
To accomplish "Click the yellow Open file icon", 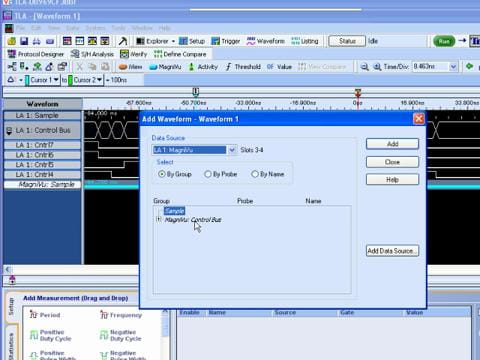I will point(12,41).
